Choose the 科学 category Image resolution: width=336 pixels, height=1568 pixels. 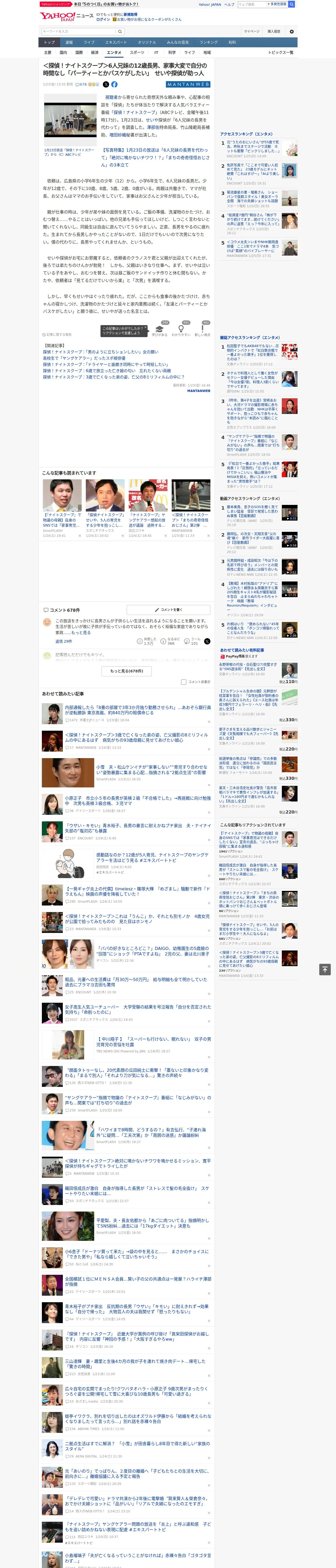(172, 52)
